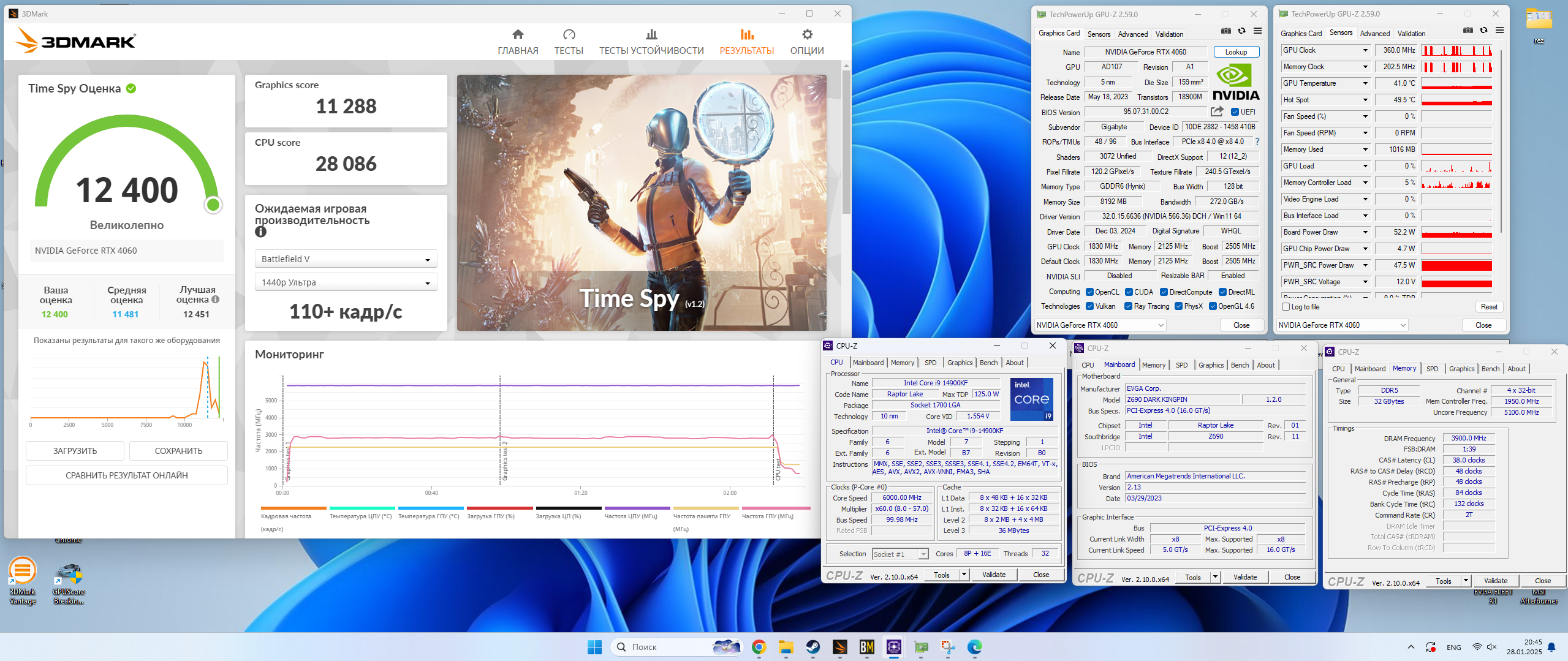Click Validate in the CPU-Z processor window
This screenshot has height=661, width=1568.
pos(993,575)
